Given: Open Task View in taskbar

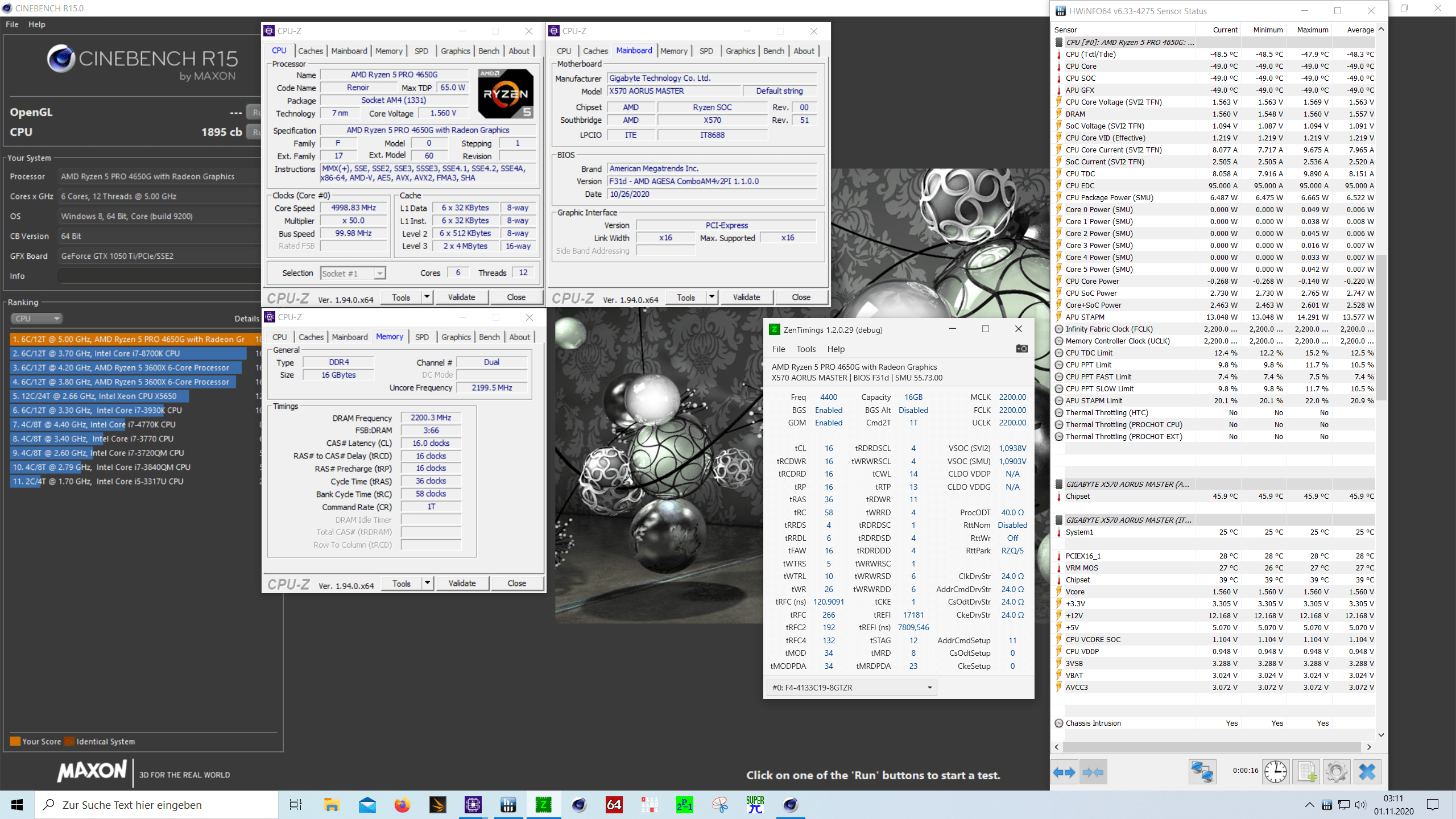Looking at the screenshot, I should pos(296,805).
